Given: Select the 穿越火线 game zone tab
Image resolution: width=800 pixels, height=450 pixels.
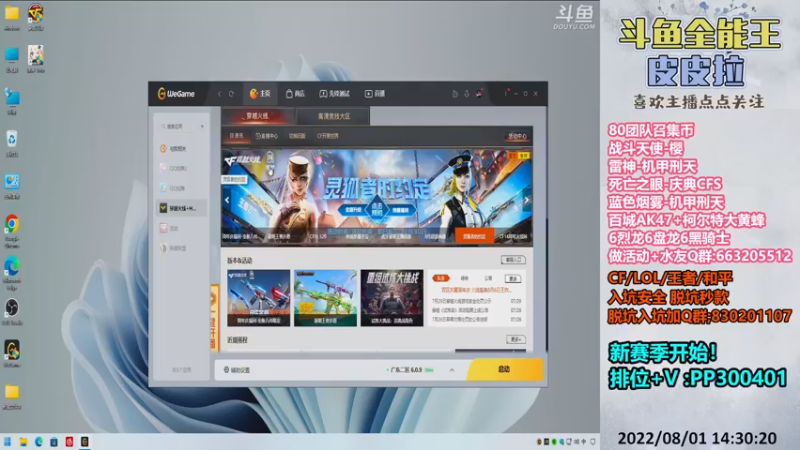Looking at the screenshot, I should (258, 116).
